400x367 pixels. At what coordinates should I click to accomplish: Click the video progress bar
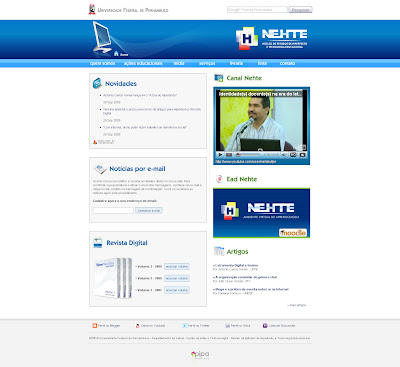tap(248, 155)
